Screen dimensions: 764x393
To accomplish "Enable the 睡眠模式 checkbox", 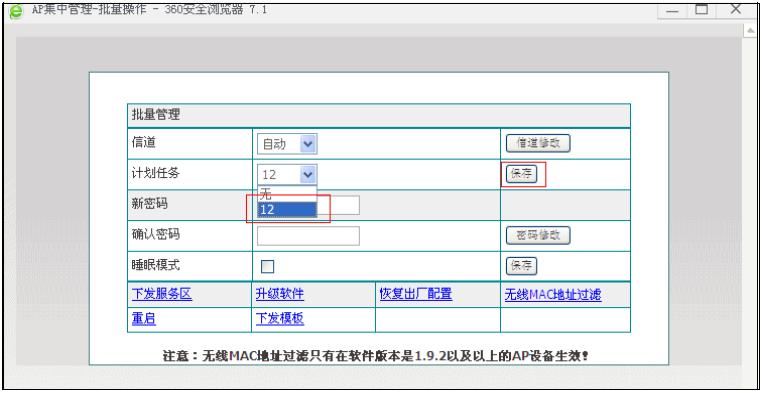I will click(267, 266).
